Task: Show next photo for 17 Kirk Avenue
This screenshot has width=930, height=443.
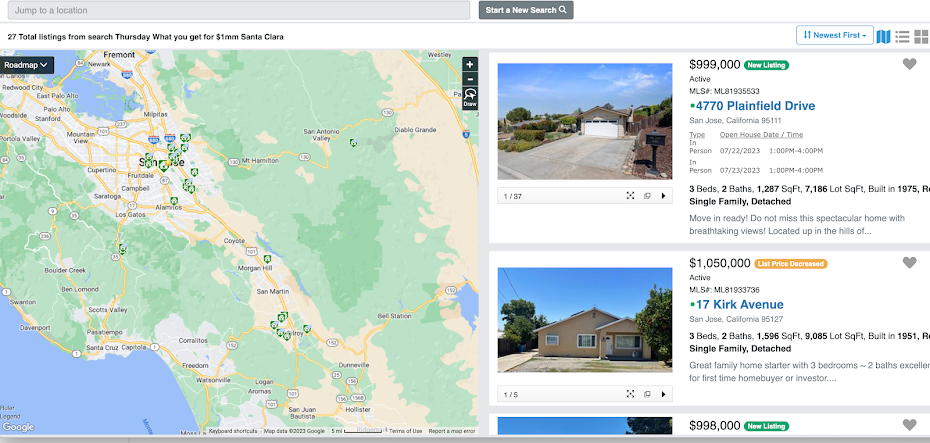Action: tap(663, 394)
